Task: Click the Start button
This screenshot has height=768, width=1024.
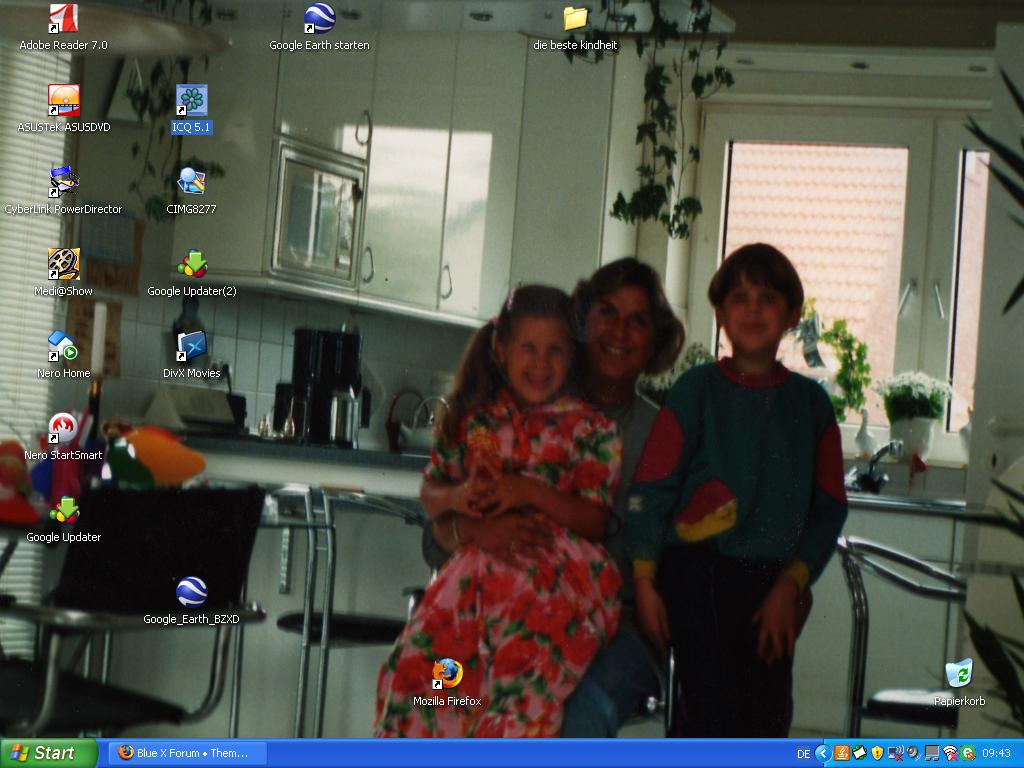Action: coord(49,753)
